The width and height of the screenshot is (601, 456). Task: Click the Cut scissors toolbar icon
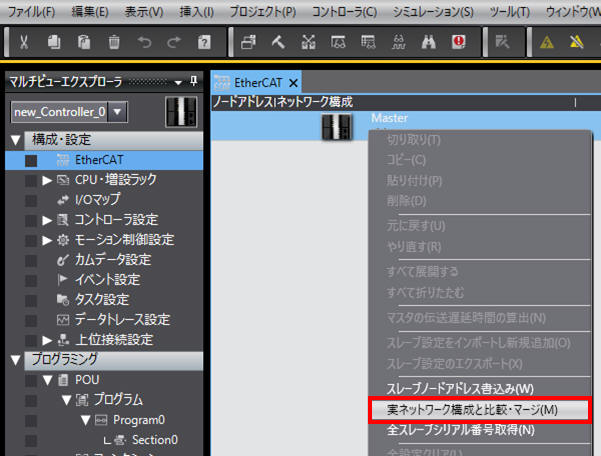pyautogui.click(x=24, y=42)
